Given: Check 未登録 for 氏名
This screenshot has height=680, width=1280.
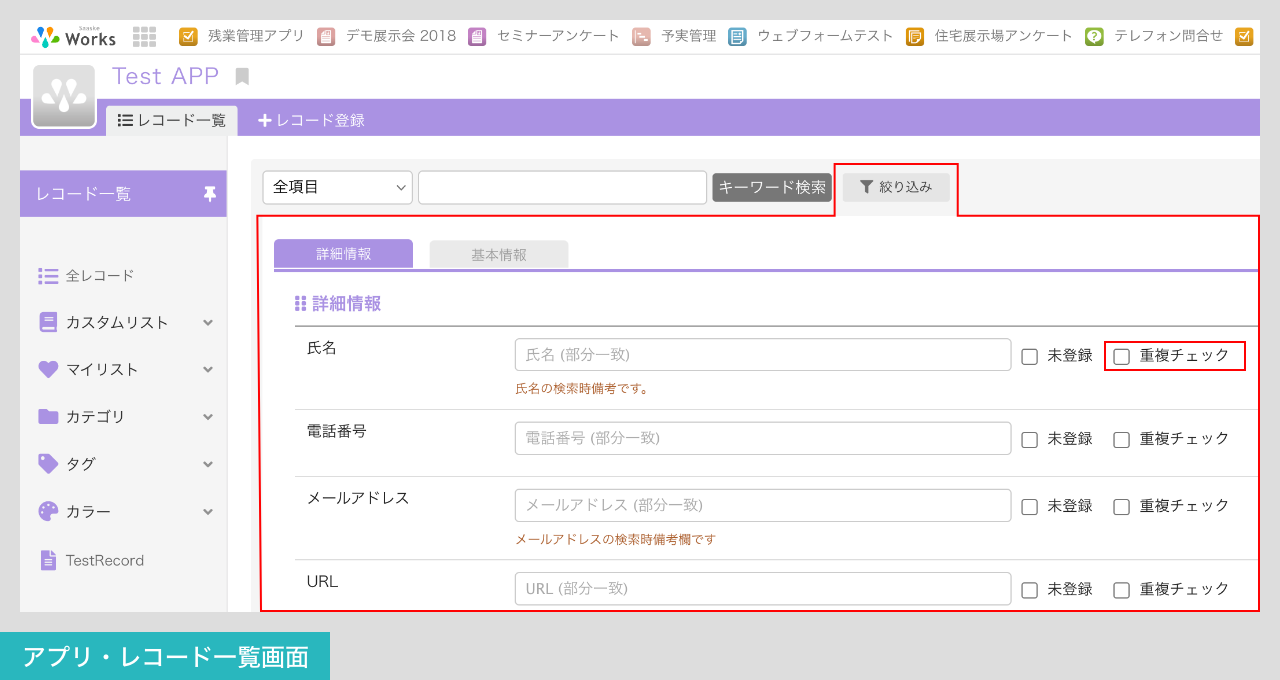Looking at the screenshot, I should [x=1029, y=356].
